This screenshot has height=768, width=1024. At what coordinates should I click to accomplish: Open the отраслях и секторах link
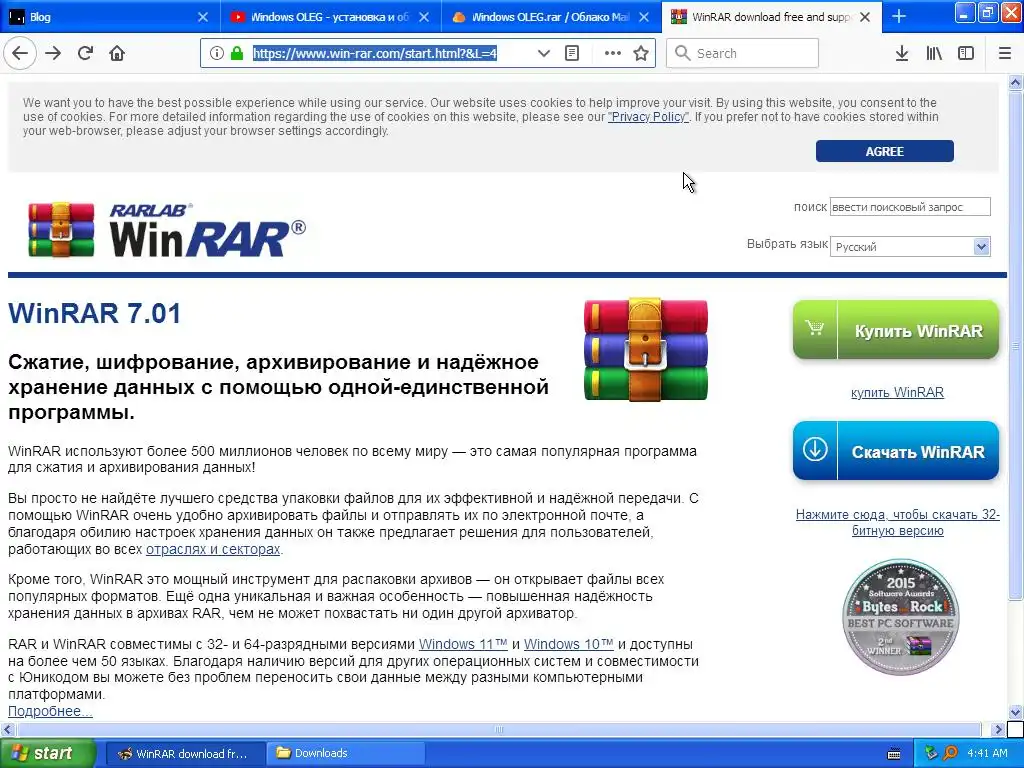tap(213, 549)
